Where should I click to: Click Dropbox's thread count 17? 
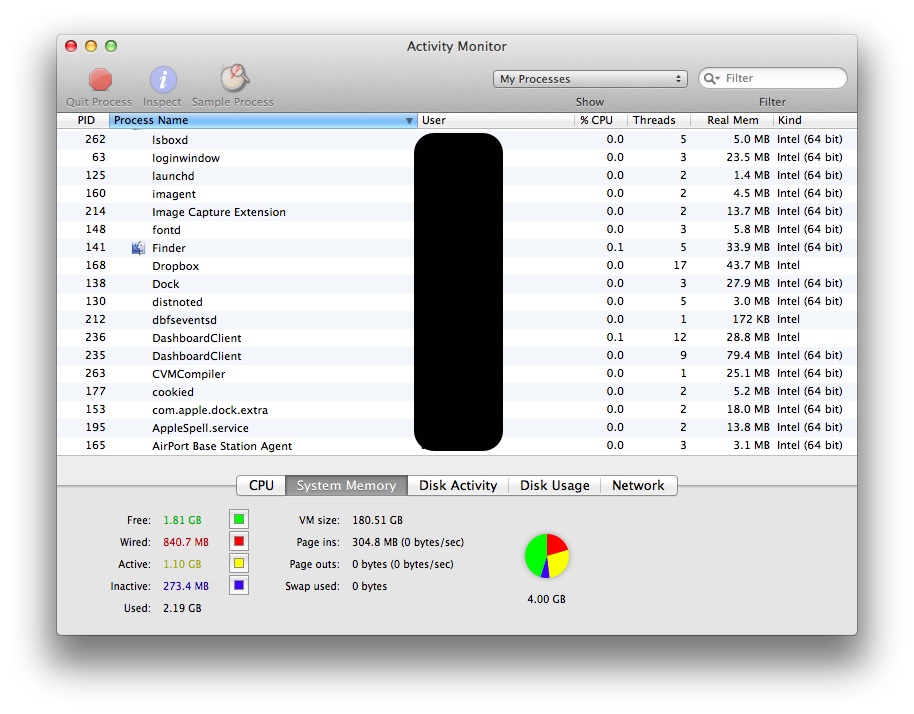pos(680,265)
